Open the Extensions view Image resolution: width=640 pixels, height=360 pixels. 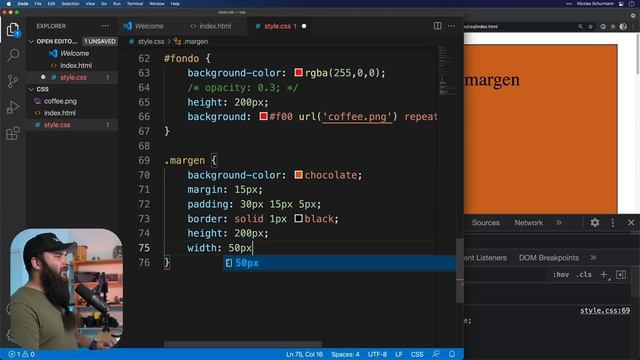13,133
